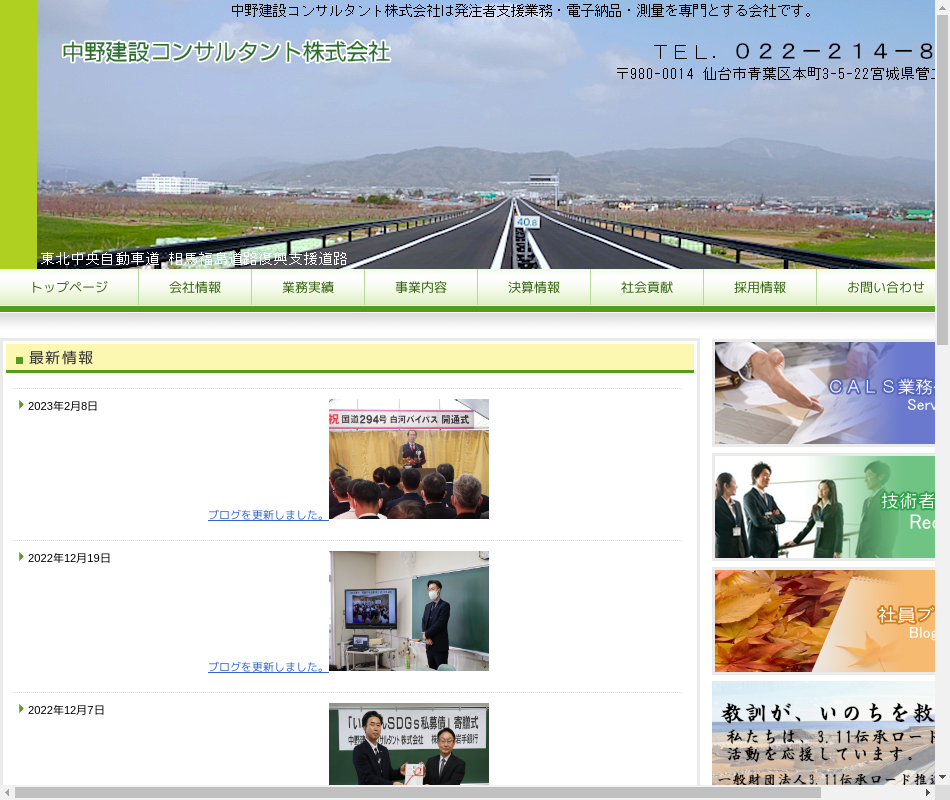Click the 最新情報 section heading
Viewport: 950px width, 800px height.
click(x=61, y=358)
